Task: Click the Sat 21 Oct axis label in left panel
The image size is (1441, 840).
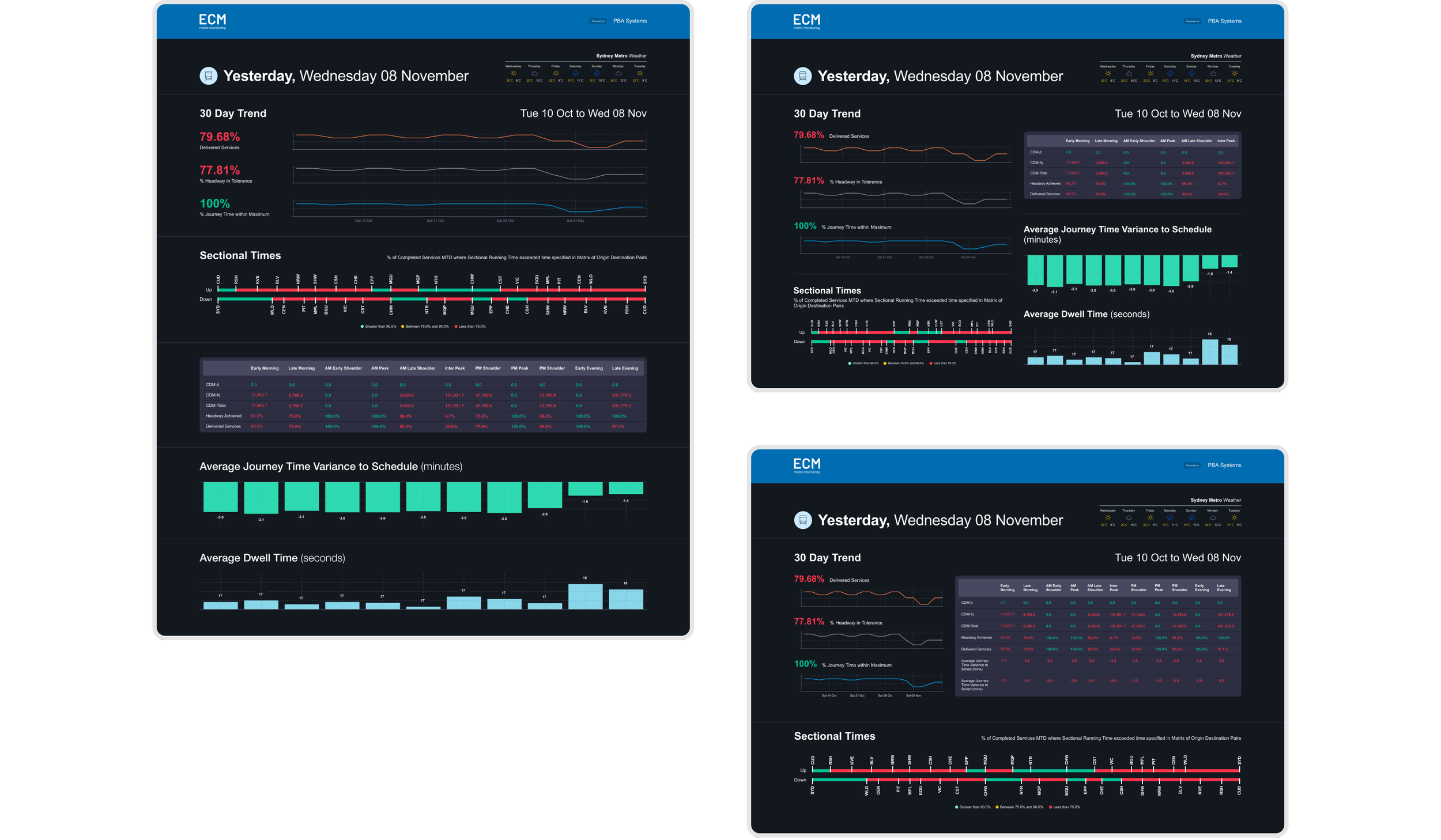Action: [x=435, y=220]
